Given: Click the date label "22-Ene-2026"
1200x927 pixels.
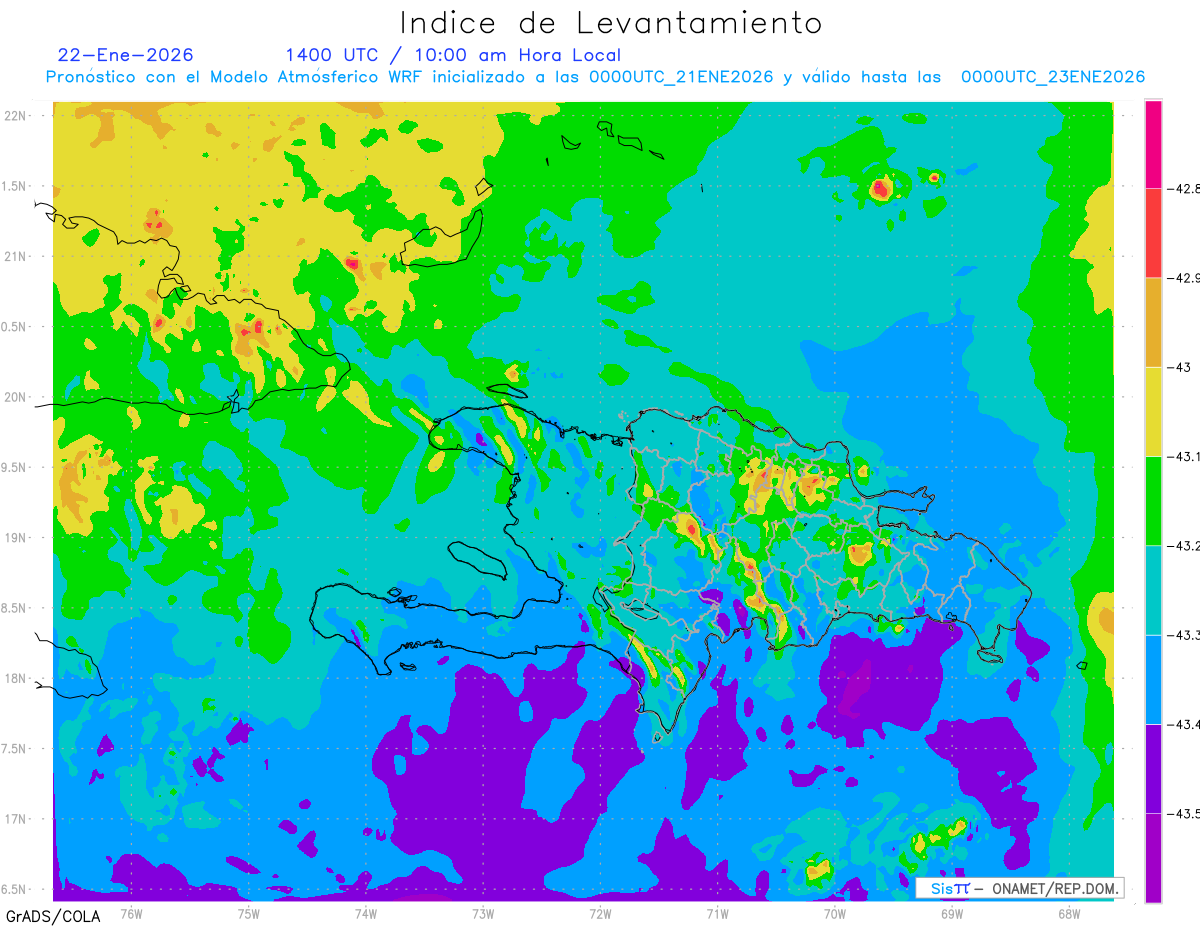Looking at the screenshot, I should [126, 55].
